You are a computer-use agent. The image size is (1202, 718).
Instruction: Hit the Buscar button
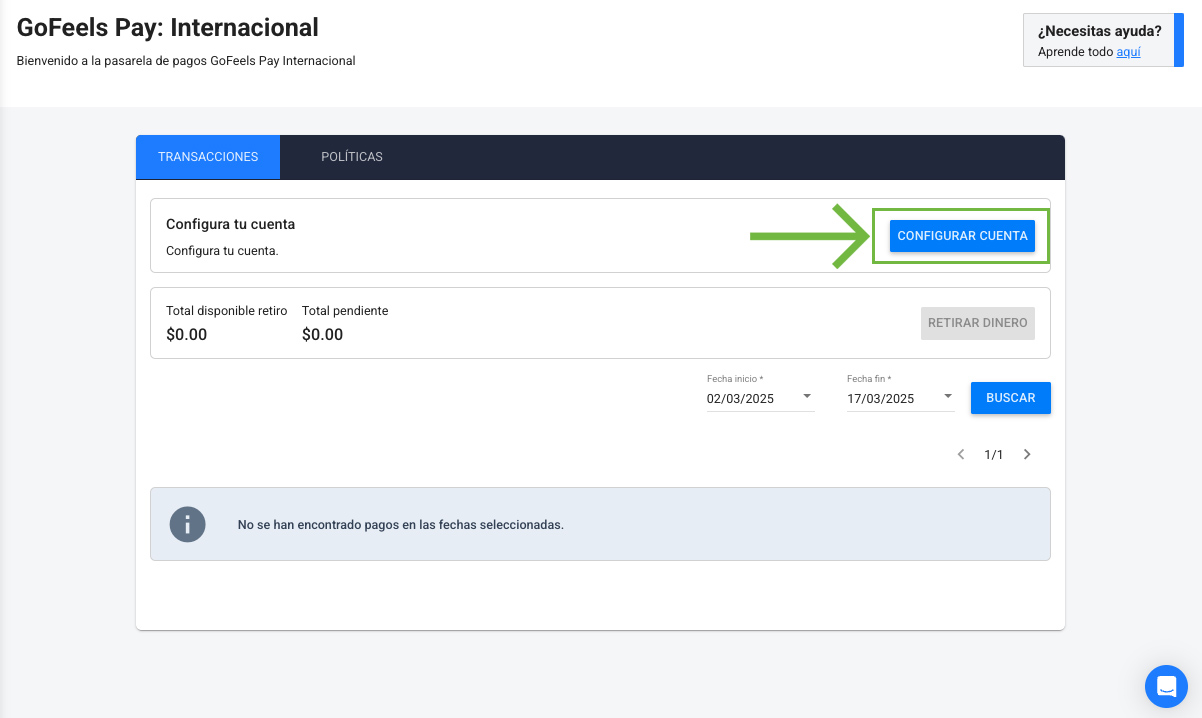pos(1010,397)
